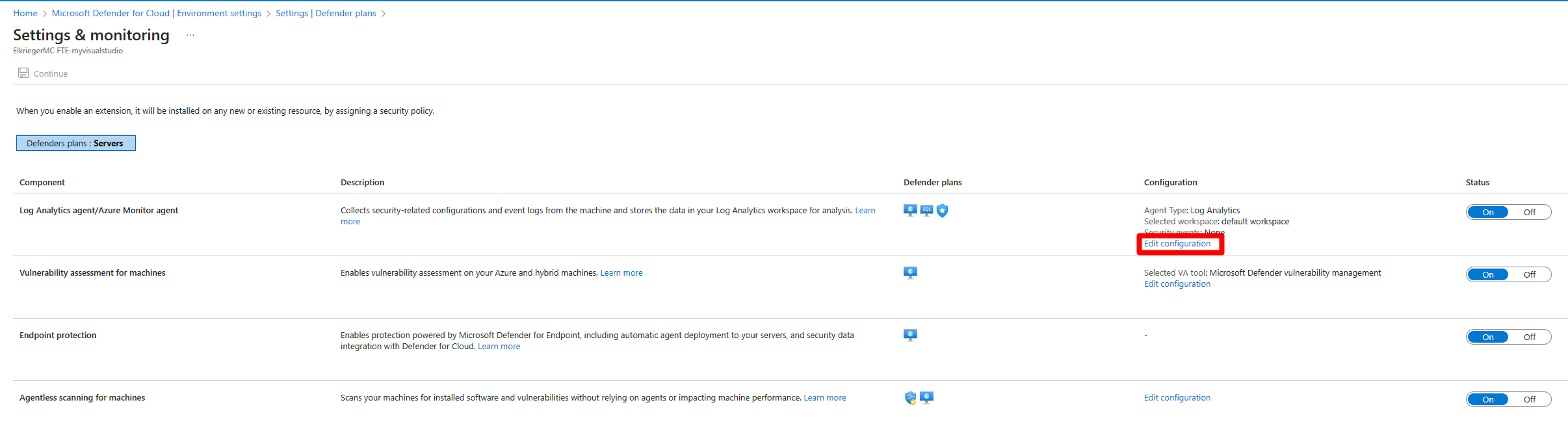Click the Component column header
The width and height of the screenshot is (1568, 435).
(42, 183)
